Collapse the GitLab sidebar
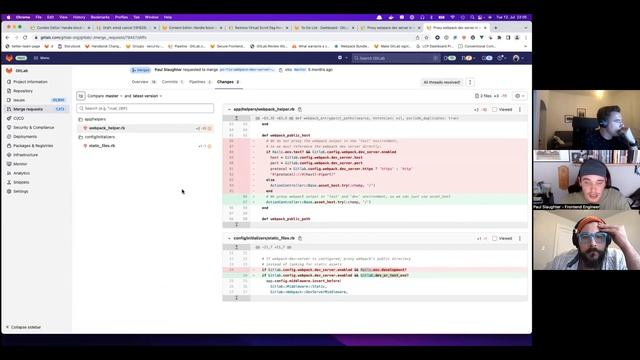 point(24,327)
